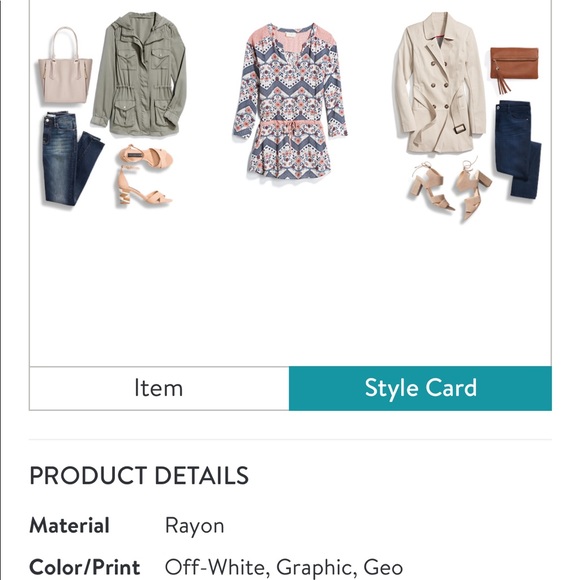This screenshot has height=580, width=580.
Task: Click the peach block-heel sandals
Action: (145, 175)
